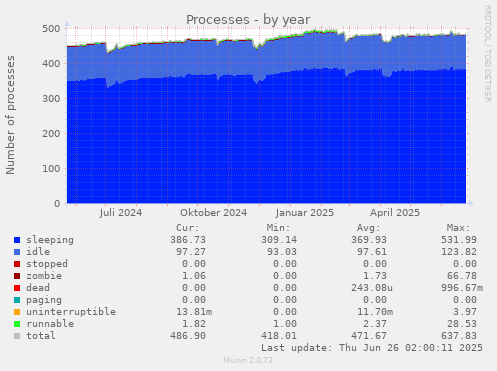Click the total legend color swatch

(17, 336)
